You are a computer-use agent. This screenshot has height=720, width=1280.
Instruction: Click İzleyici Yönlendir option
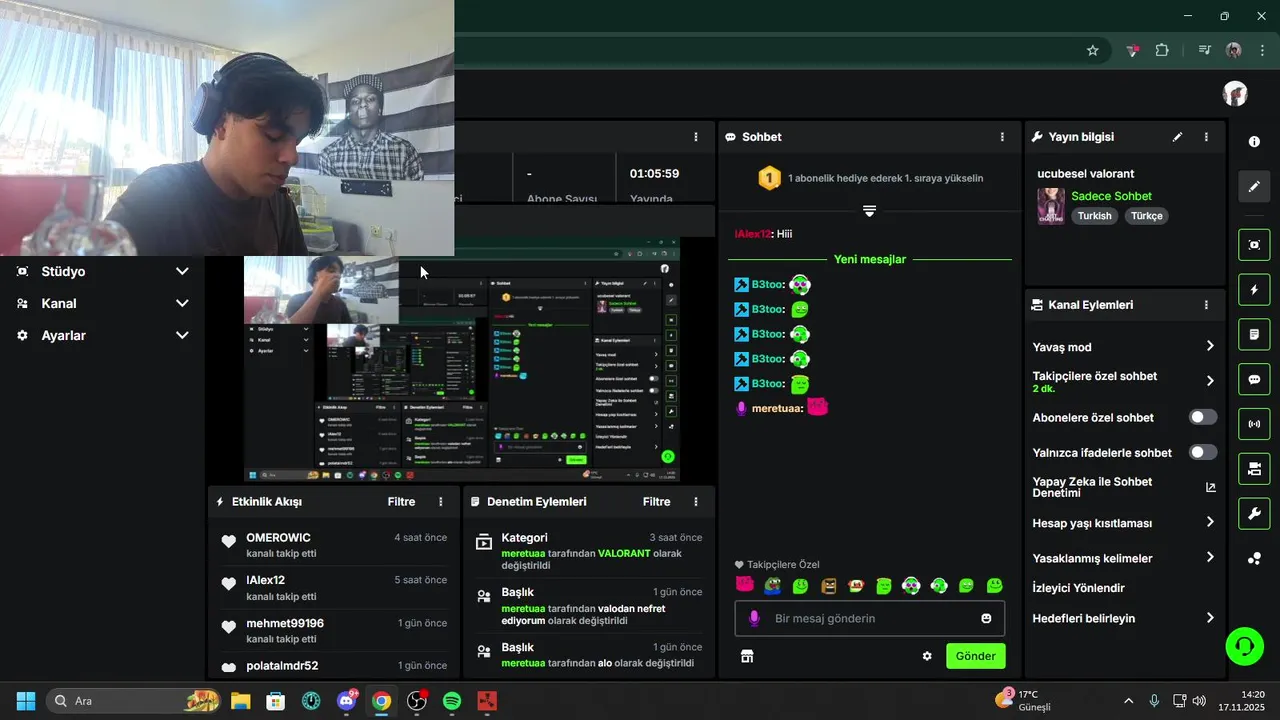[1078, 588]
